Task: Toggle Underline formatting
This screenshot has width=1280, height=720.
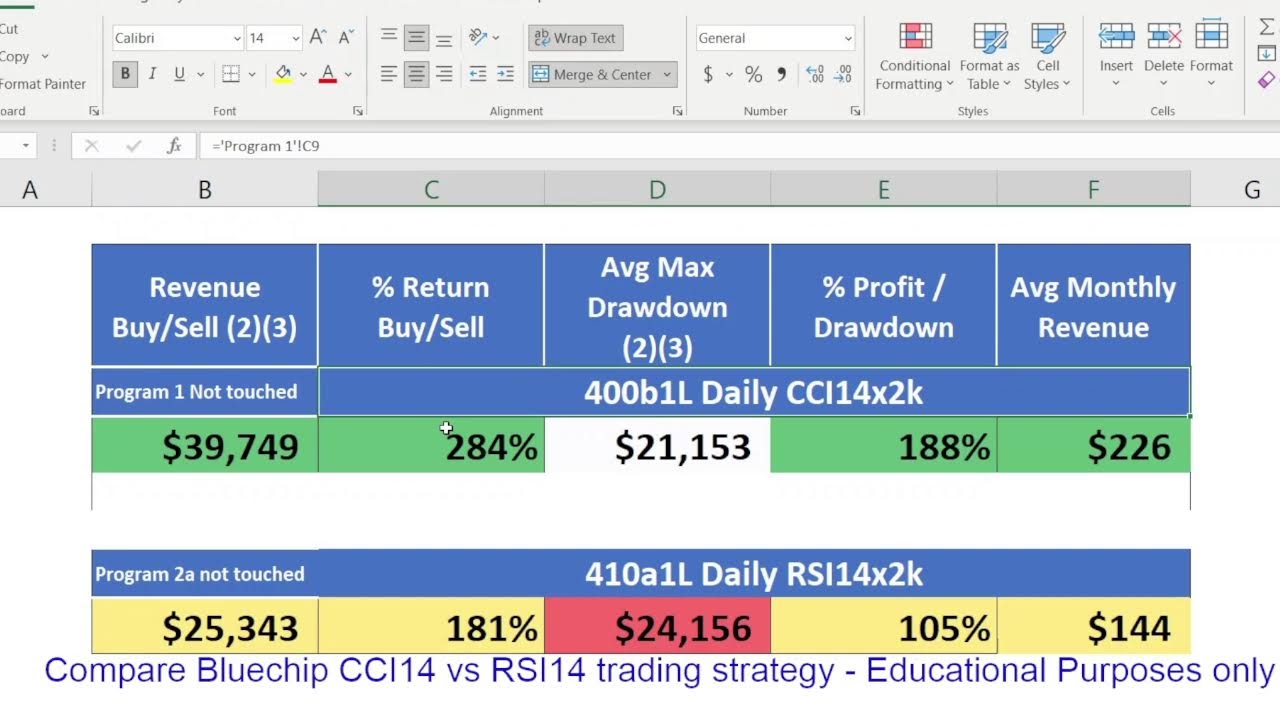Action: (179, 74)
